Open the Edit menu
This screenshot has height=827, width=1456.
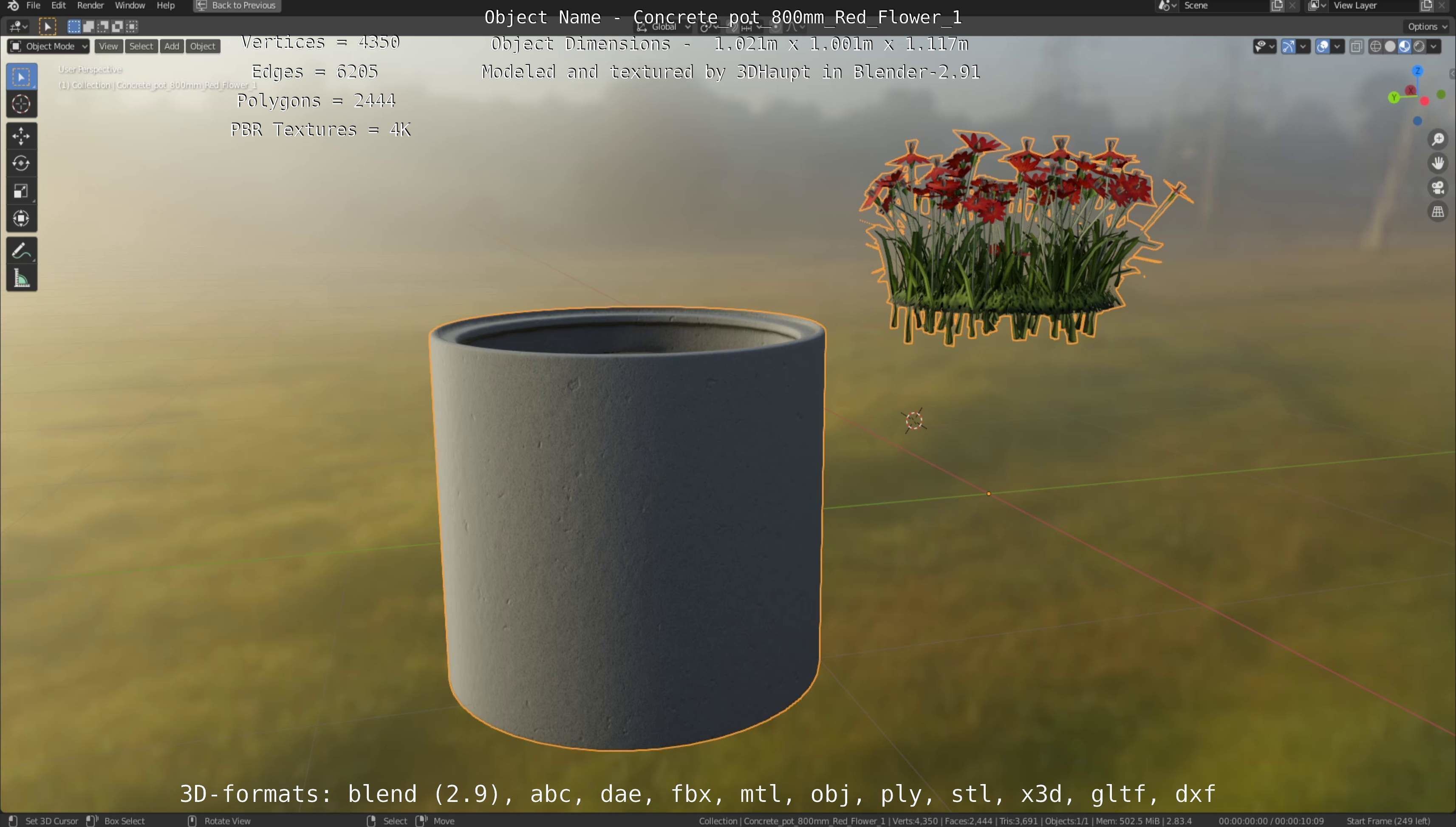[x=59, y=5]
